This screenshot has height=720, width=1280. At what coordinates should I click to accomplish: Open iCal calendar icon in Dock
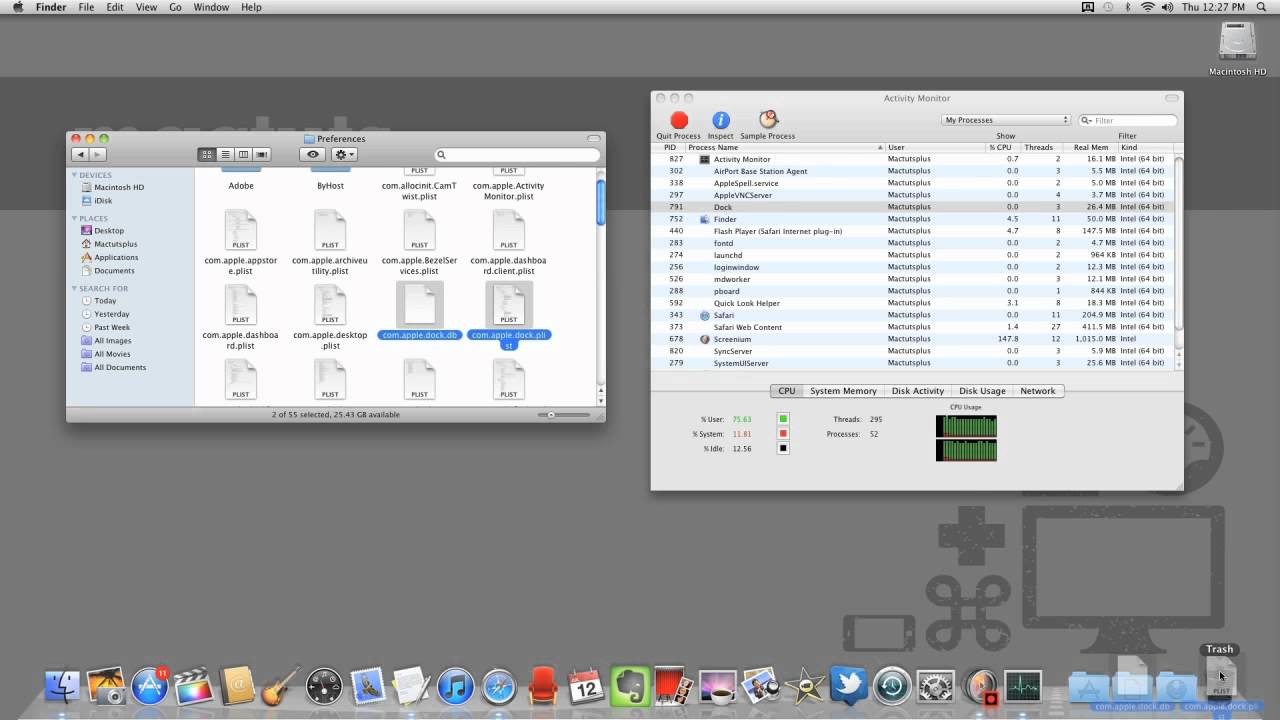pyautogui.click(x=586, y=686)
